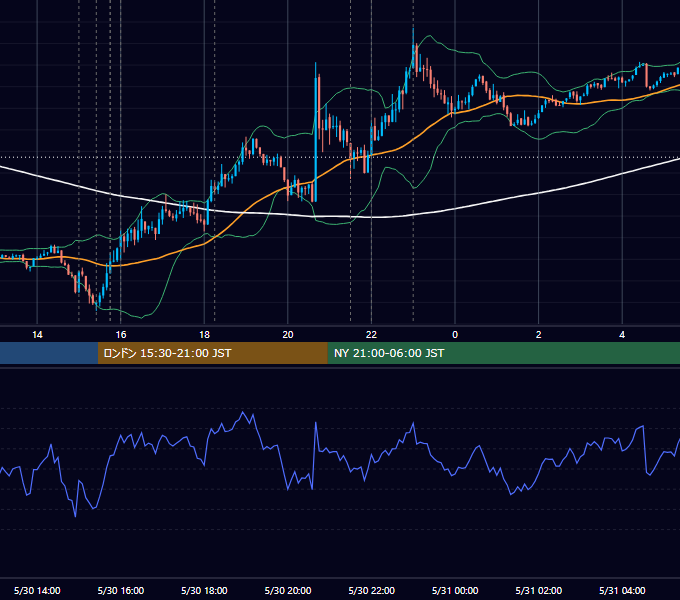Click the hour label 4 on chart axis
Viewport: 680px width, 600px height.
(x=622, y=335)
